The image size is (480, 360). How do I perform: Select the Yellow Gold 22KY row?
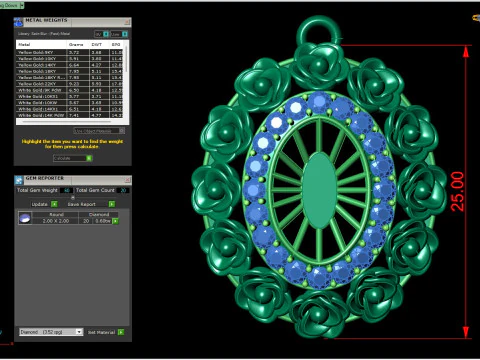pos(70,84)
